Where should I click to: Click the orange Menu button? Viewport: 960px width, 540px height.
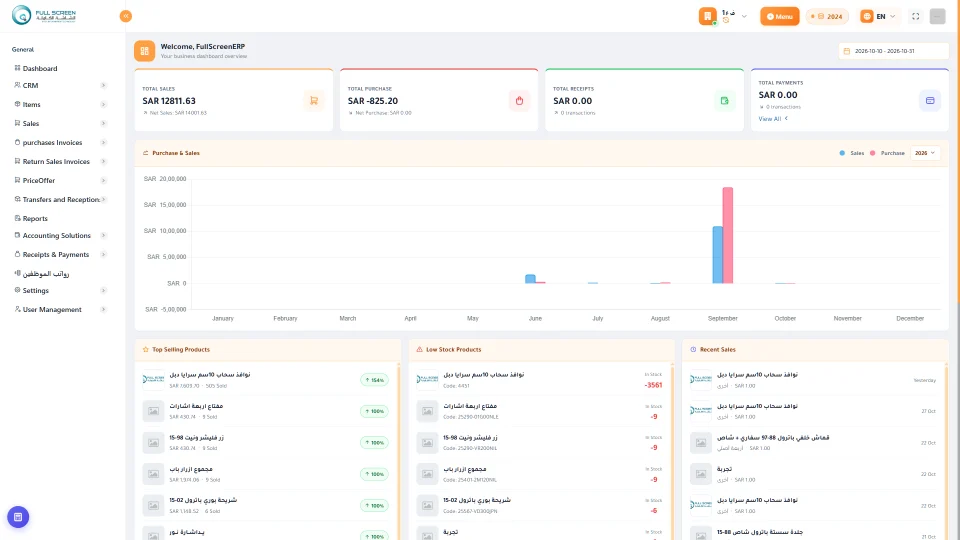(x=779, y=17)
